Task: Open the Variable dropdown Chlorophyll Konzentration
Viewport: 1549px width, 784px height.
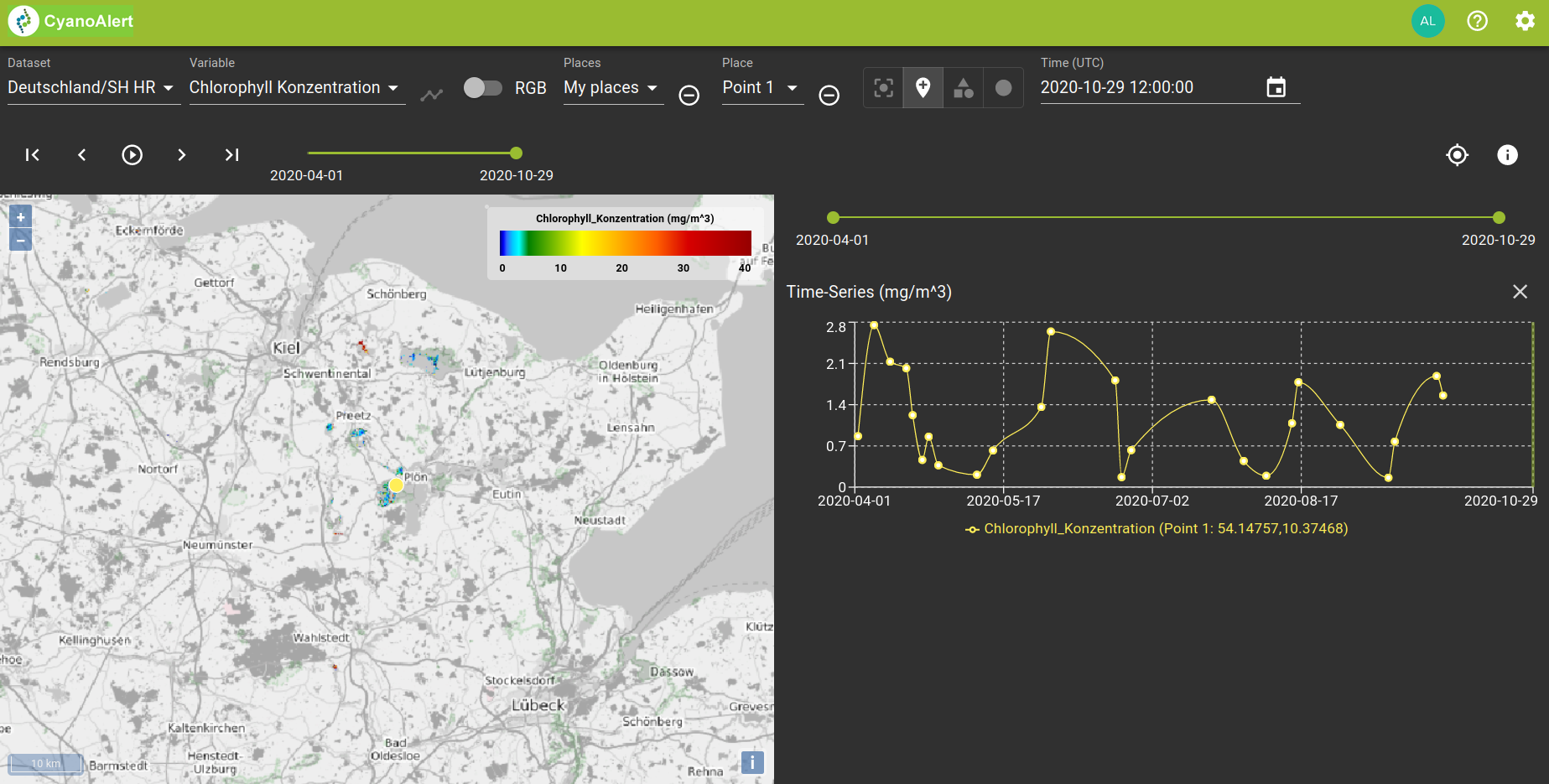Action: tap(295, 87)
